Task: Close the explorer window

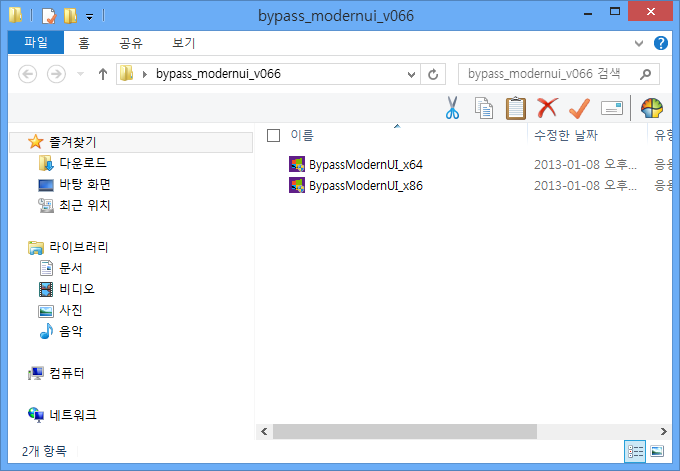Action: [650, 12]
